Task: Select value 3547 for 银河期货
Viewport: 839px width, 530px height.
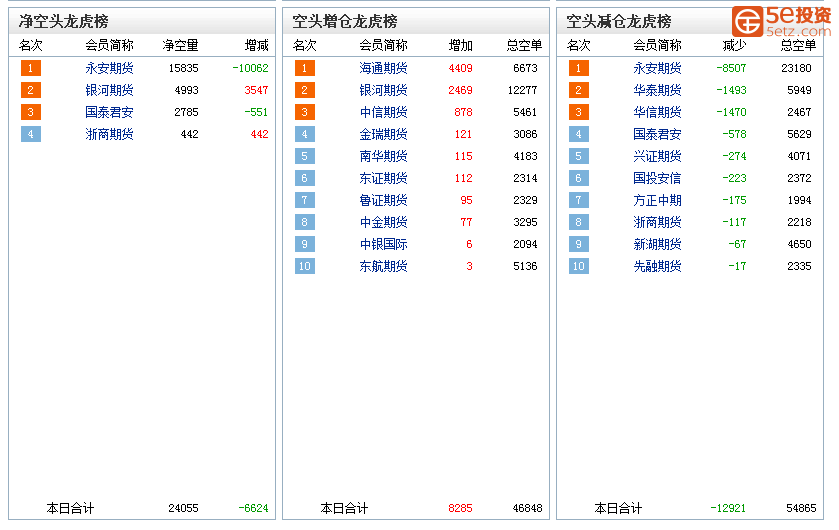Action: click(256, 90)
